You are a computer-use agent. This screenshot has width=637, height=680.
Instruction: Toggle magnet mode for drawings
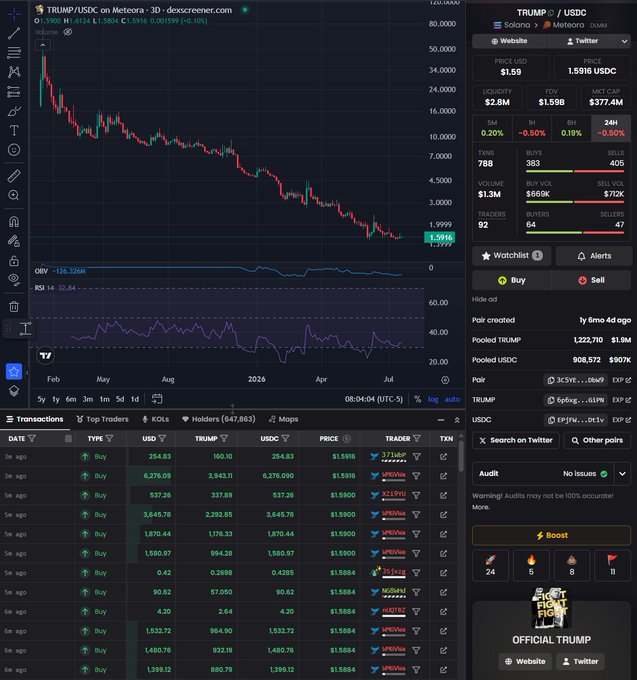coord(14,222)
